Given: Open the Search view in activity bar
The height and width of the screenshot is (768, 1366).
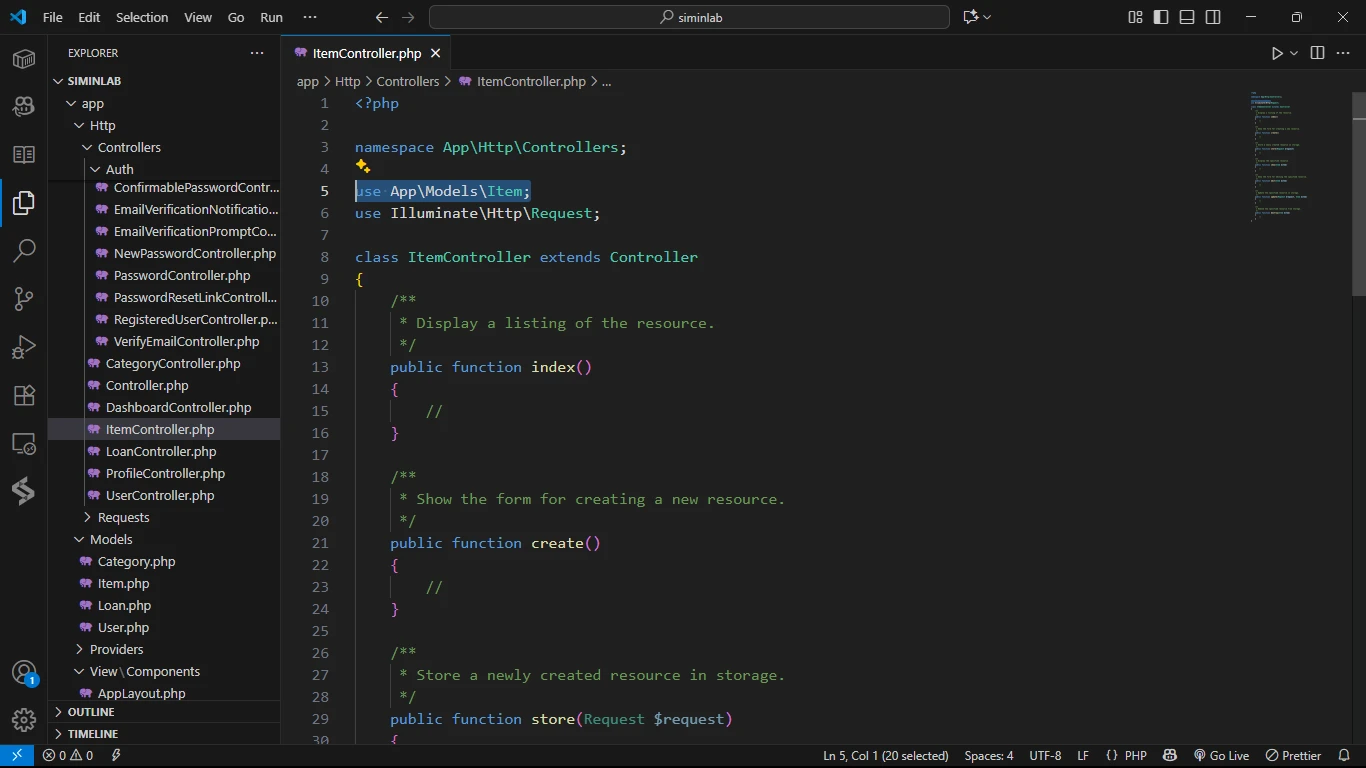Looking at the screenshot, I should [x=24, y=250].
